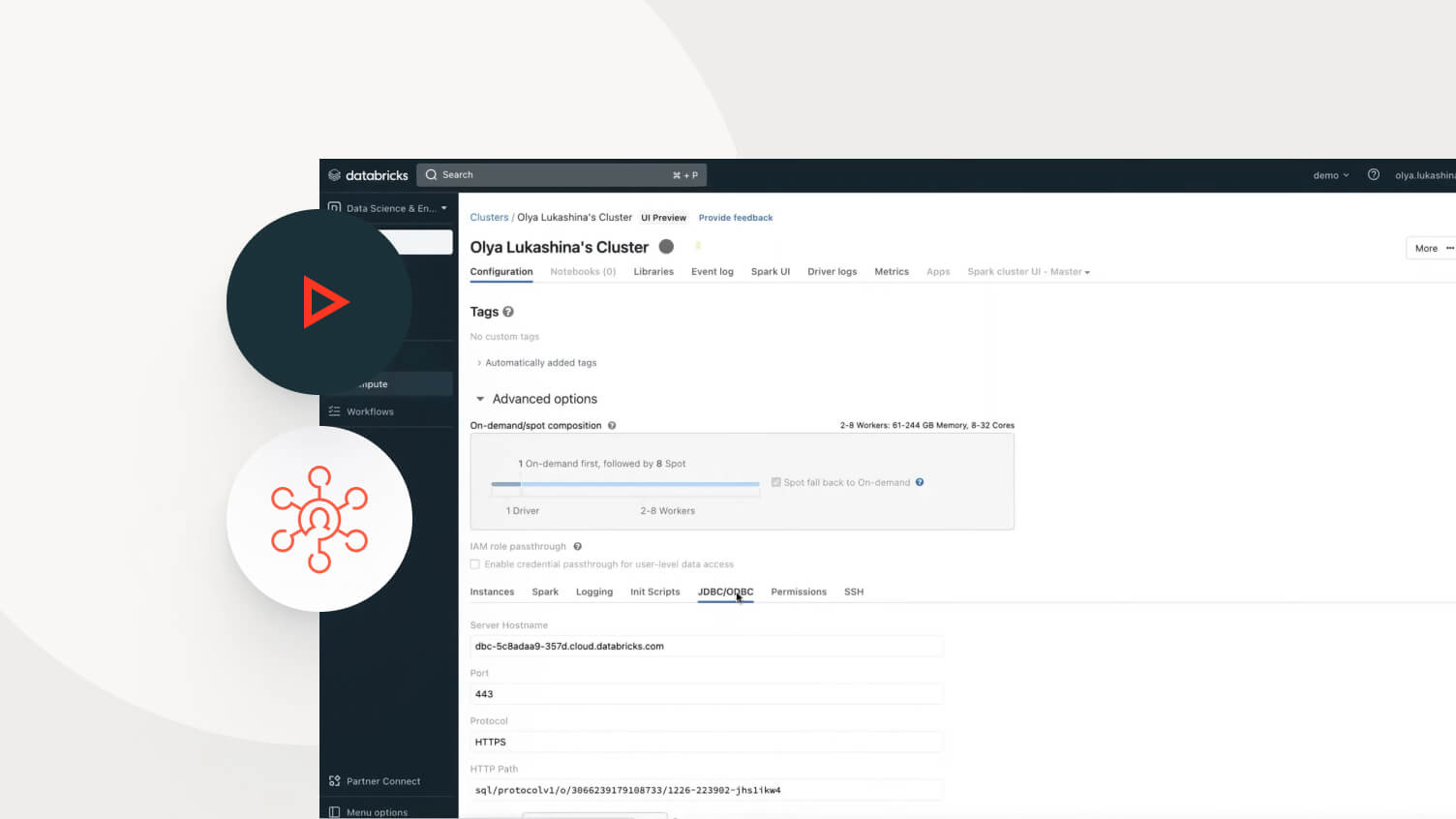Click "2-8 Workers: 61-244 GB Memory" summary text
The height and width of the screenshot is (819, 1456).
point(927,425)
